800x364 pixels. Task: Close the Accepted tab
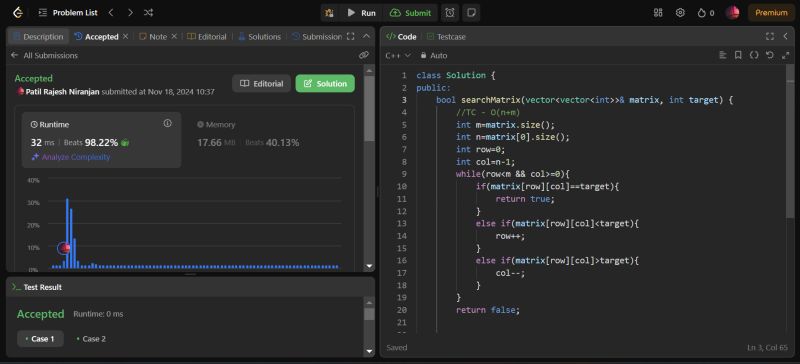126,37
